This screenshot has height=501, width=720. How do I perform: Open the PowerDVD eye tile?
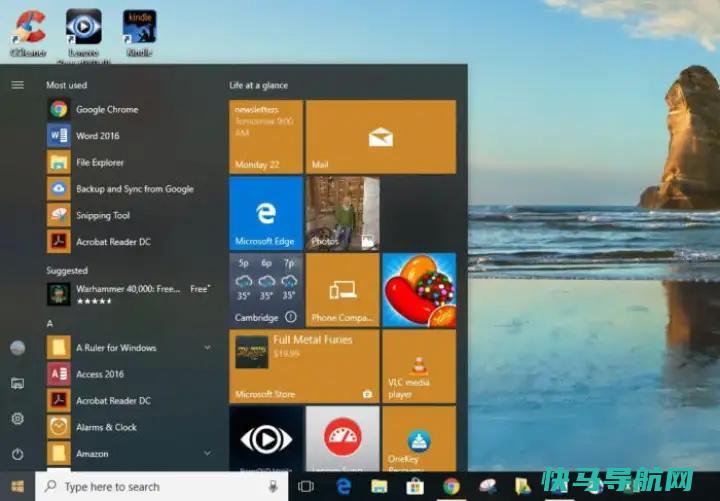click(x=266, y=439)
